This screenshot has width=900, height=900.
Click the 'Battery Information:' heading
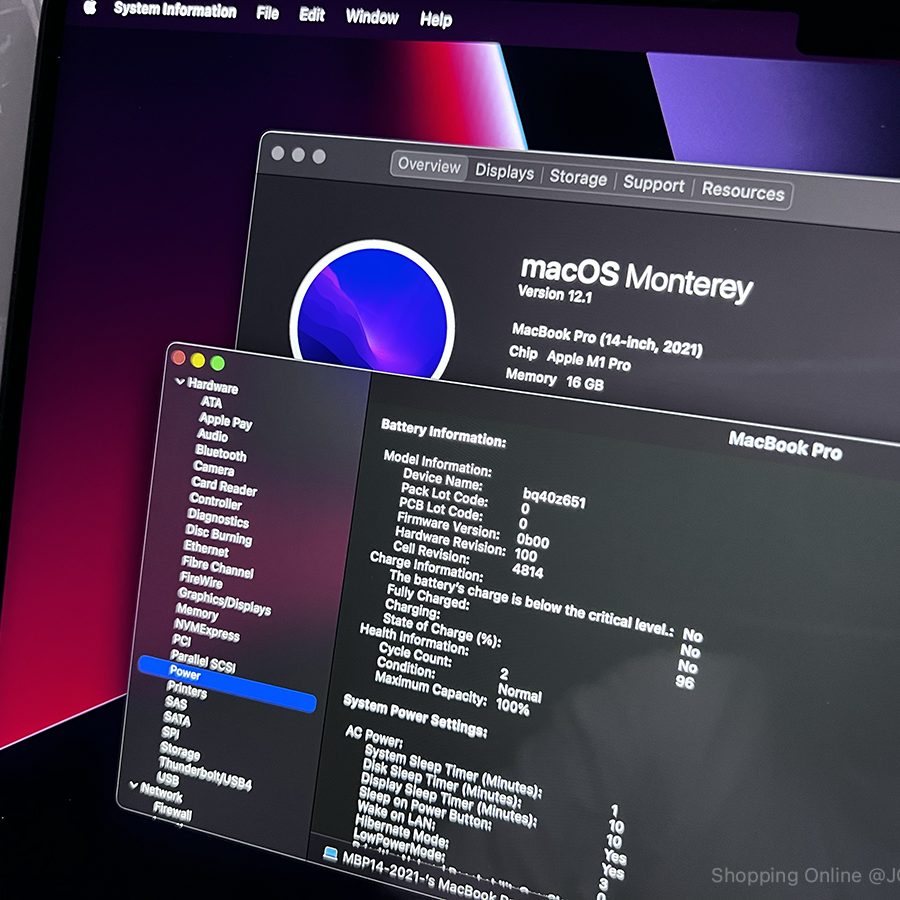[443, 433]
